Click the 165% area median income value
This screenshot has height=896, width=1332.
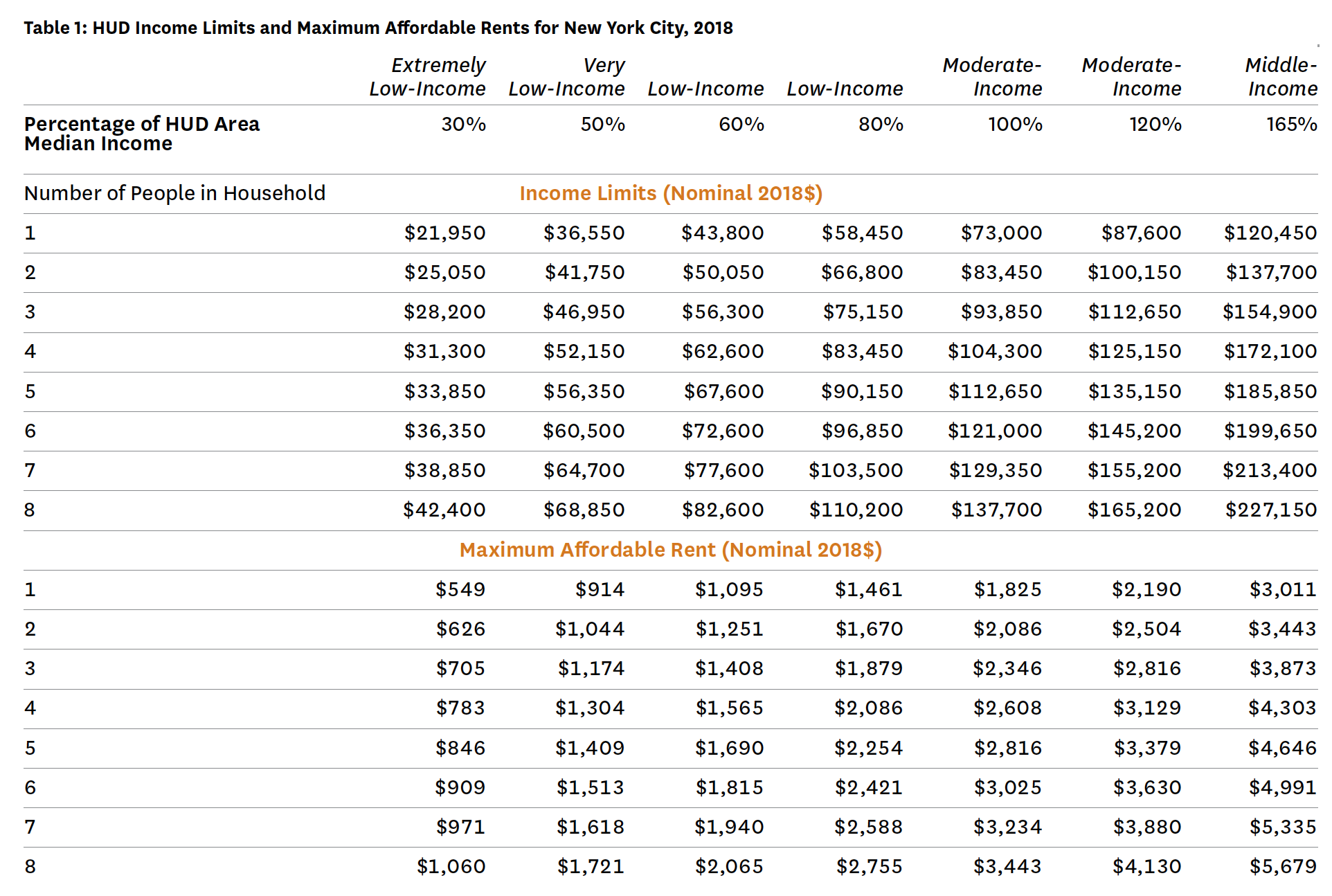pyautogui.click(x=1291, y=125)
